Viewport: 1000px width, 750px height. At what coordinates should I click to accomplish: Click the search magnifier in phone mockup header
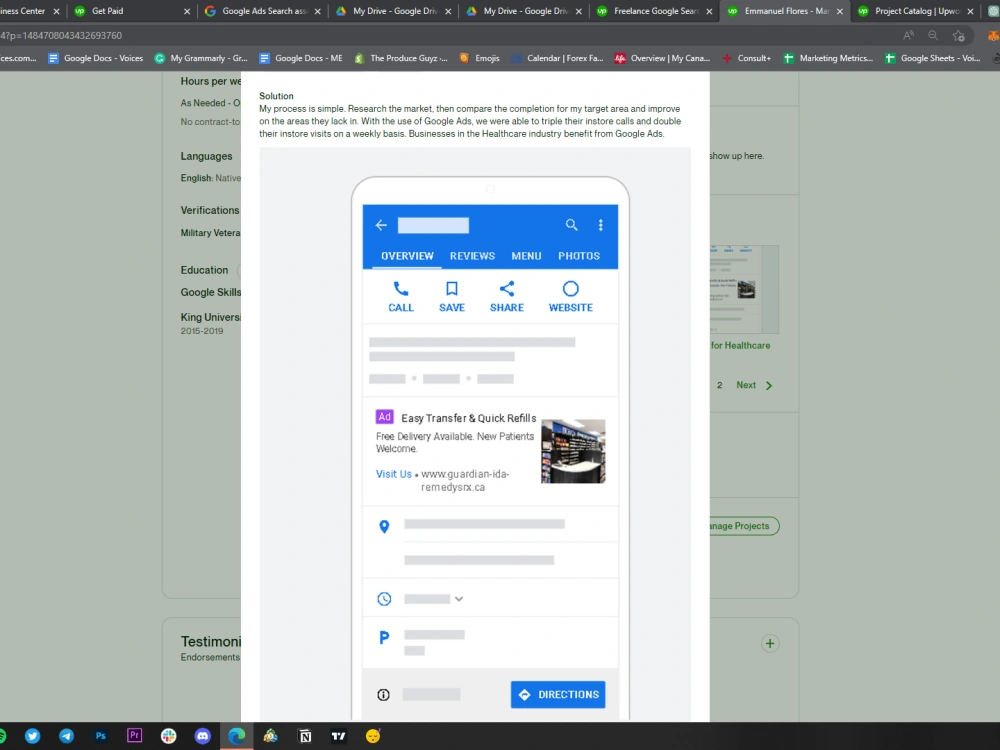[571, 224]
